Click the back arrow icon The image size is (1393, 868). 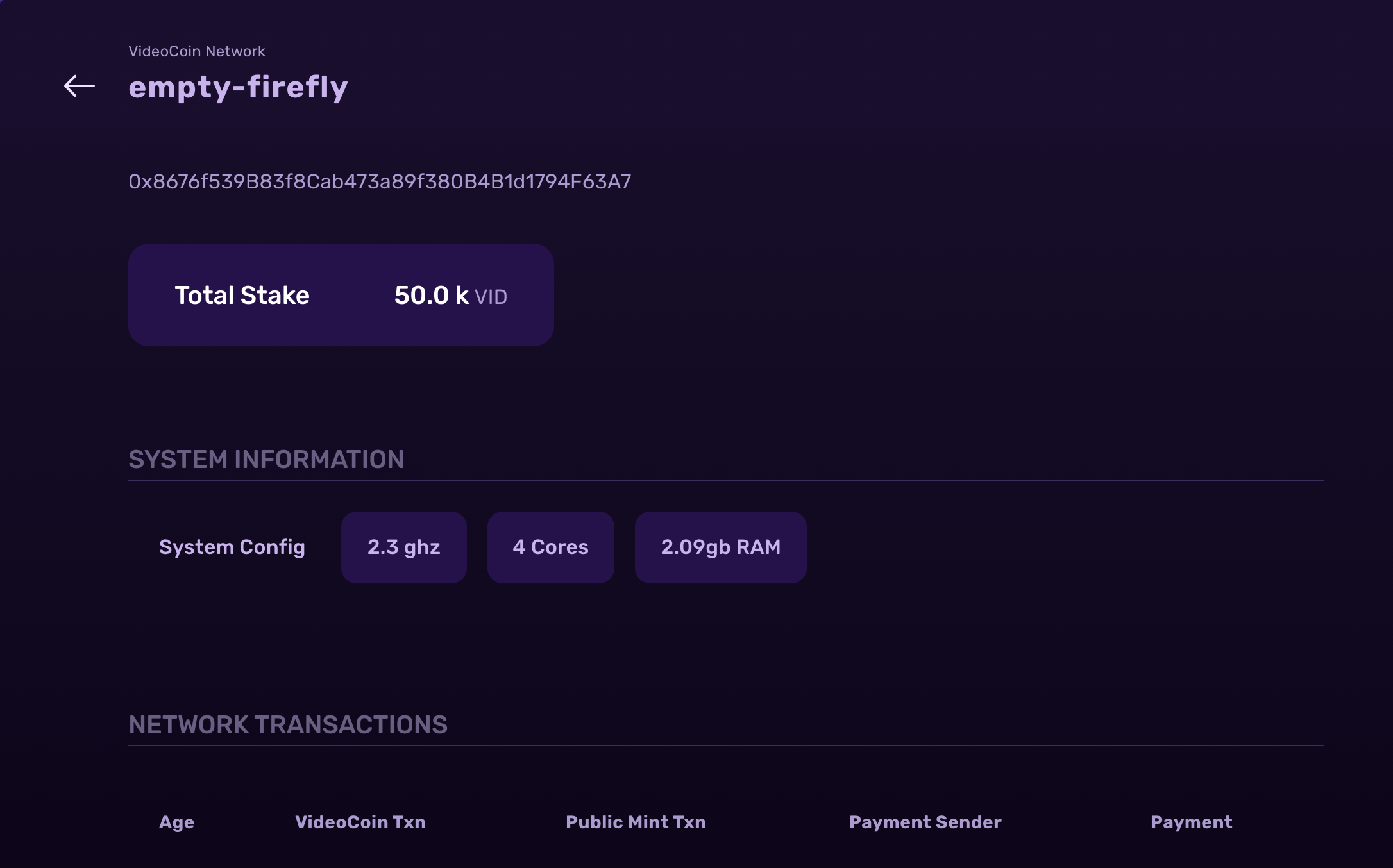coord(80,86)
